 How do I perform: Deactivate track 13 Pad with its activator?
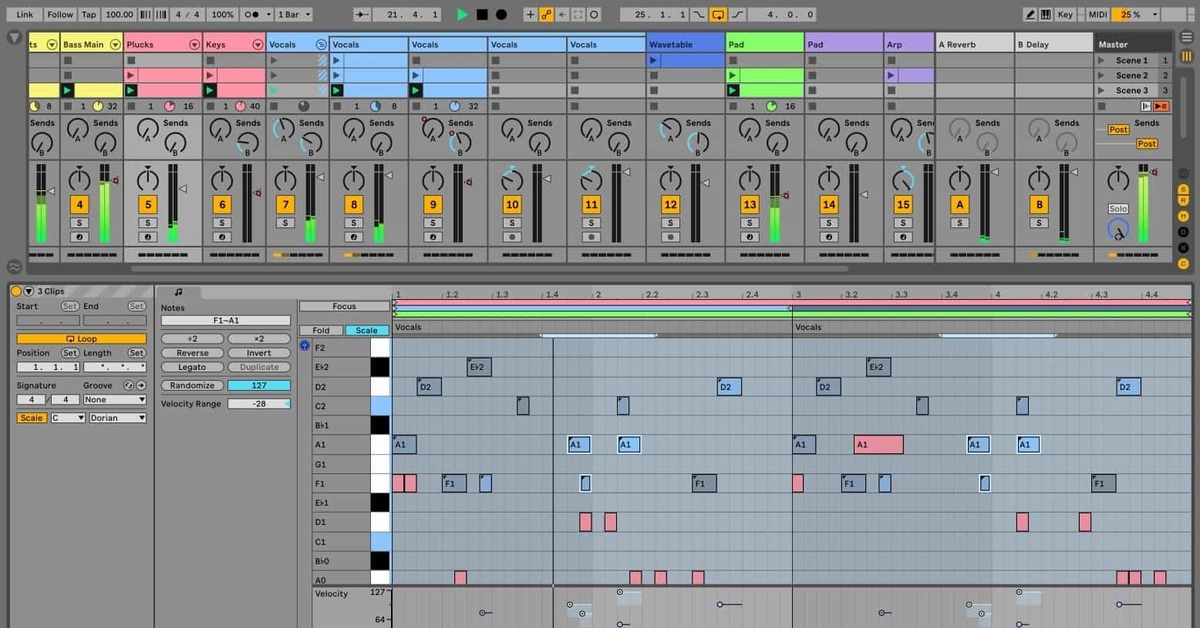(749, 204)
